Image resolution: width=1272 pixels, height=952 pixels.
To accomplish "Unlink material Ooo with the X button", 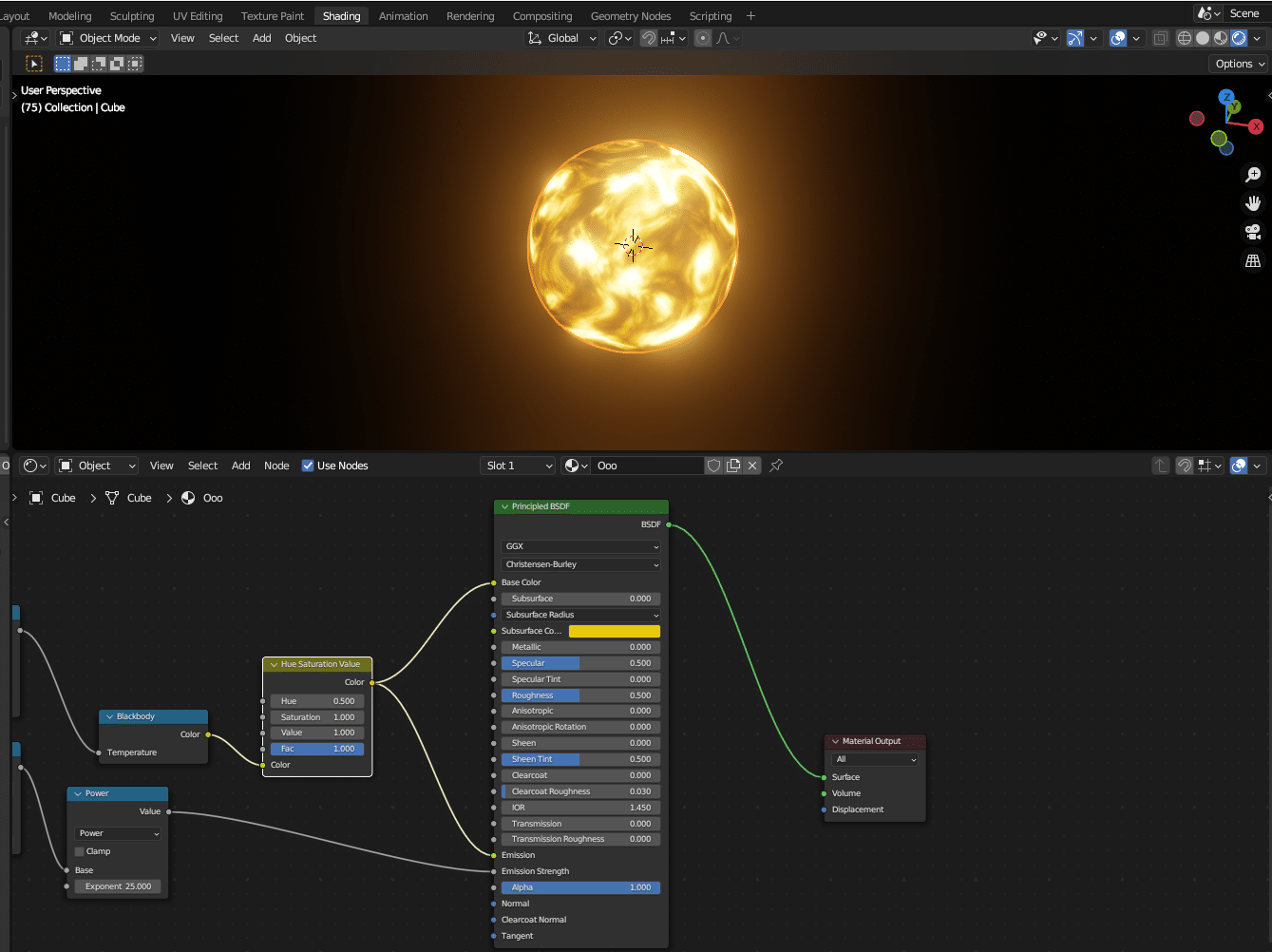I will tap(753, 465).
